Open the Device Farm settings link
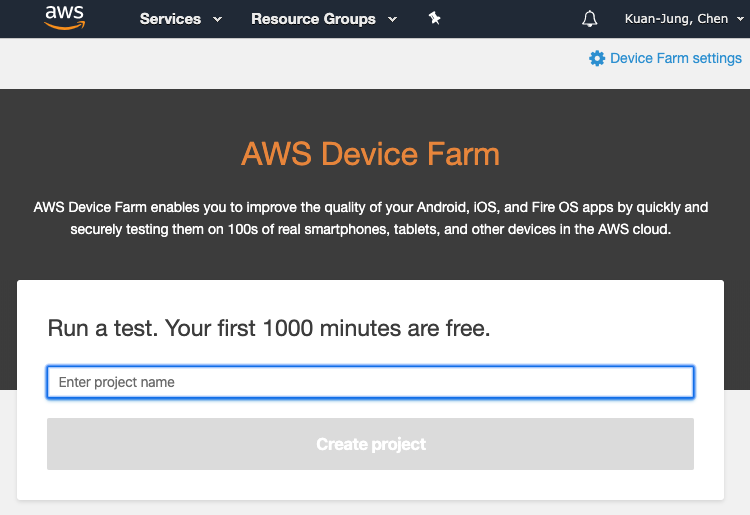 point(675,58)
